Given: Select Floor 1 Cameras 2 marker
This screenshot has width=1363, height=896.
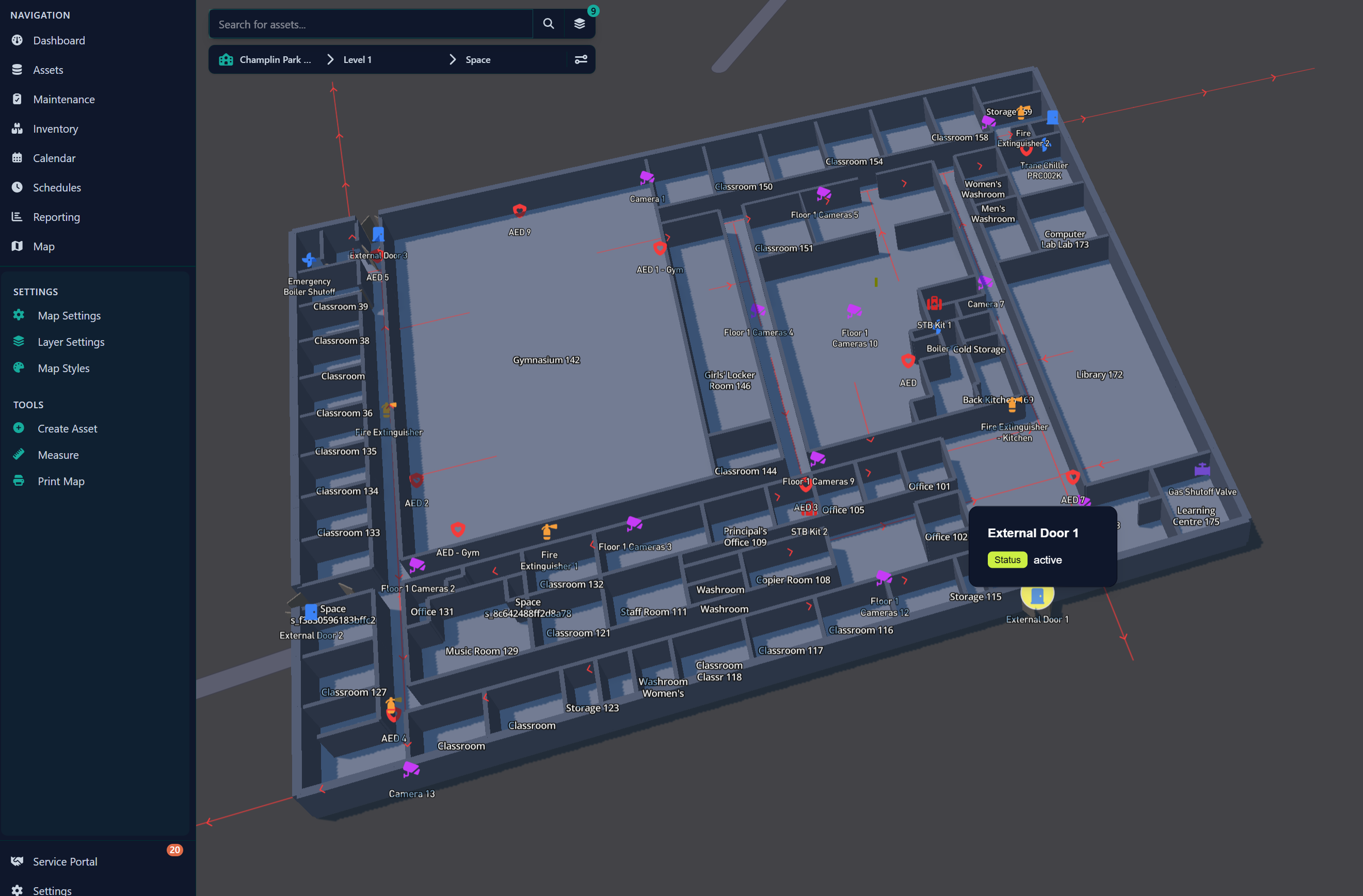Looking at the screenshot, I should [417, 565].
